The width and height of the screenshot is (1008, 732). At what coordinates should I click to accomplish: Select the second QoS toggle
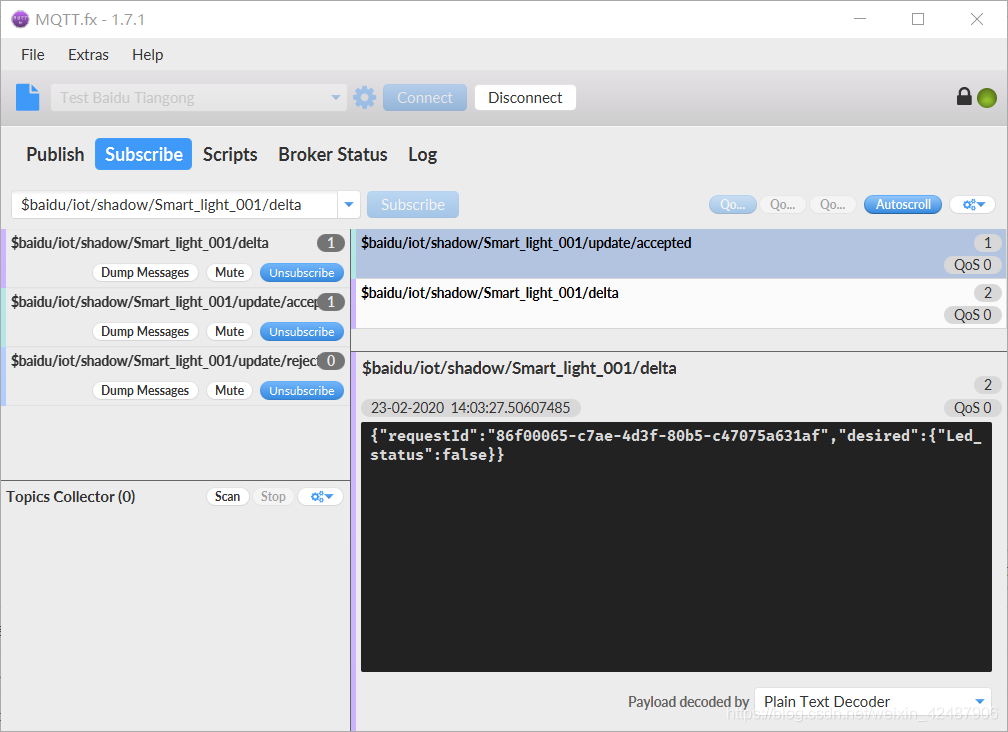click(x=782, y=204)
